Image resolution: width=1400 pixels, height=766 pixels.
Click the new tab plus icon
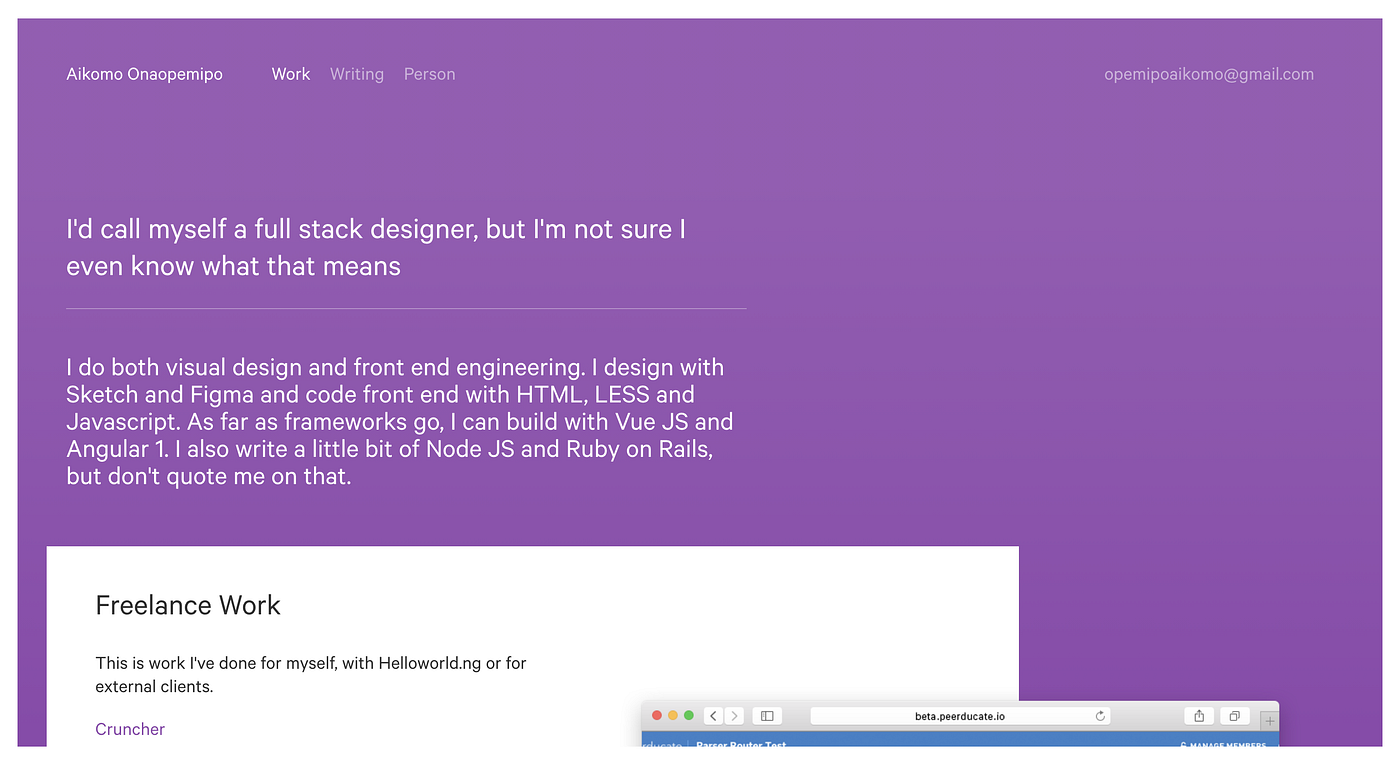click(1270, 720)
